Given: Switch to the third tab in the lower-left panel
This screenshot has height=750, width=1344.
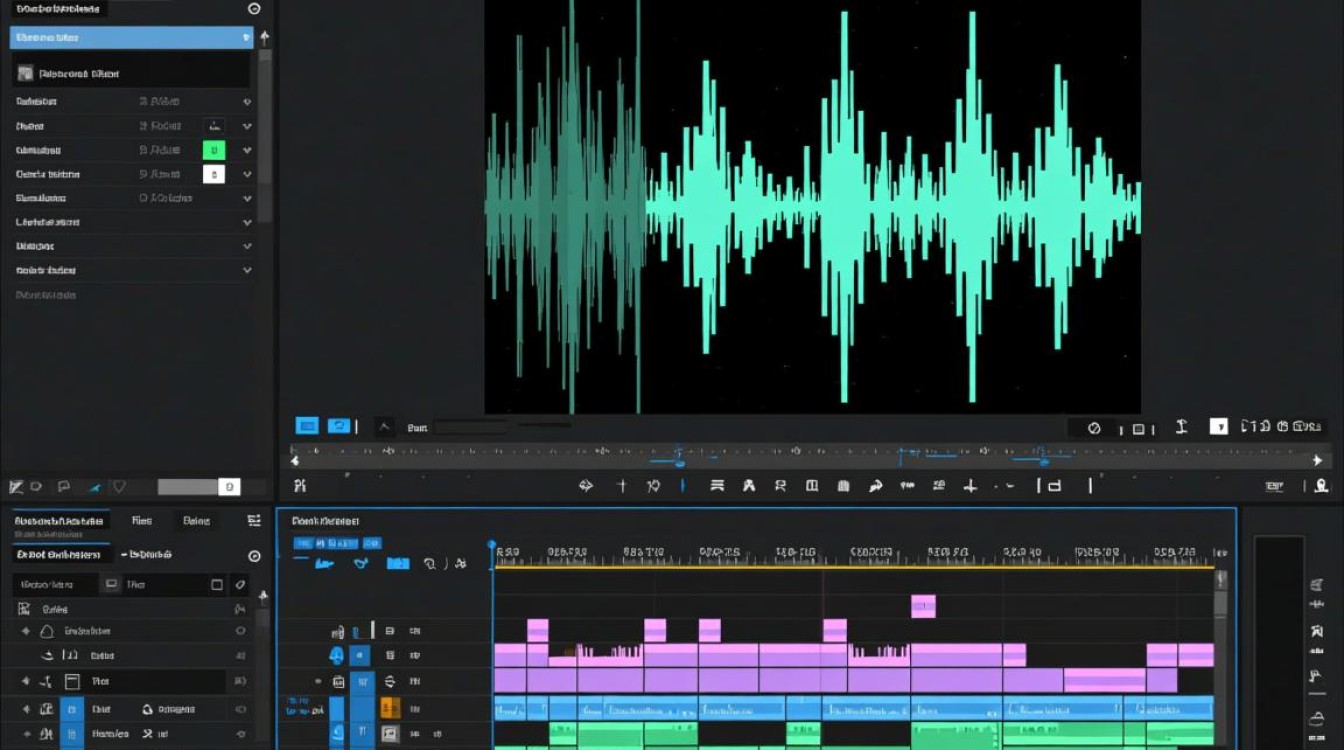Looking at the screenshot, I should click(196, 521).
